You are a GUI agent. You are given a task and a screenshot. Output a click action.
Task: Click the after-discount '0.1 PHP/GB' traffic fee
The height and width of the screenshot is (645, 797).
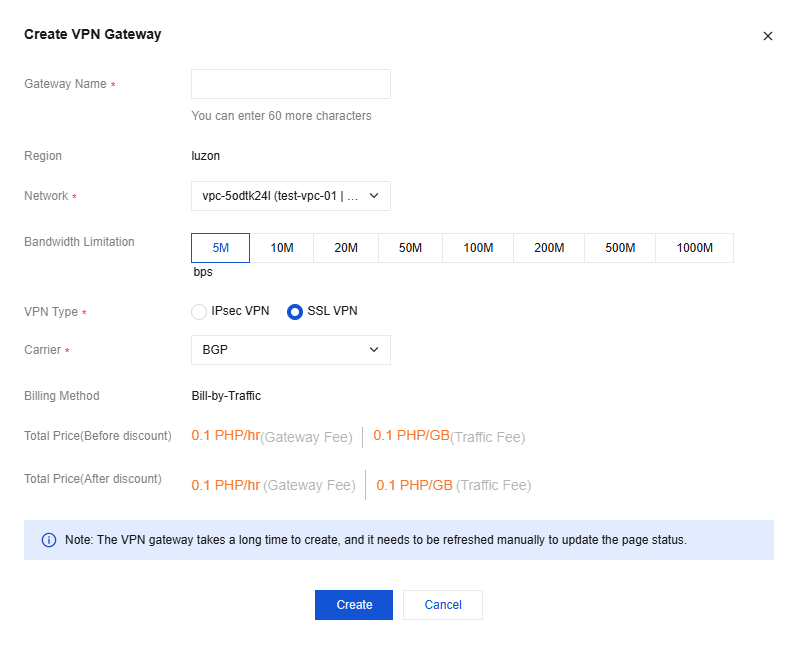coord(414,485)
